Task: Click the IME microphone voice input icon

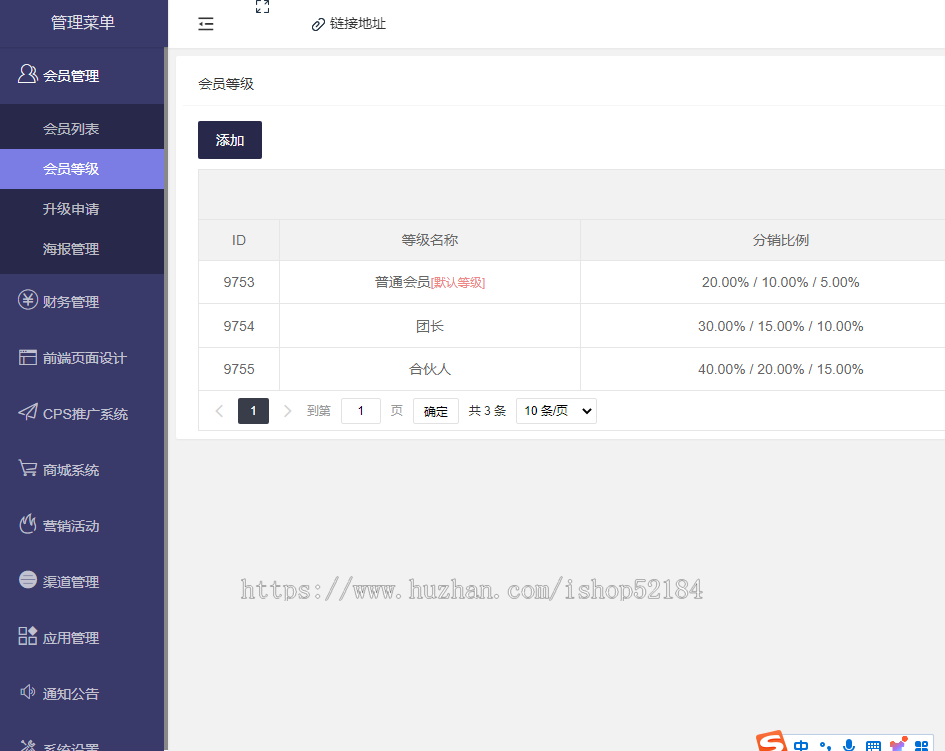Action: pyautogui.click(x=849, y=746)
